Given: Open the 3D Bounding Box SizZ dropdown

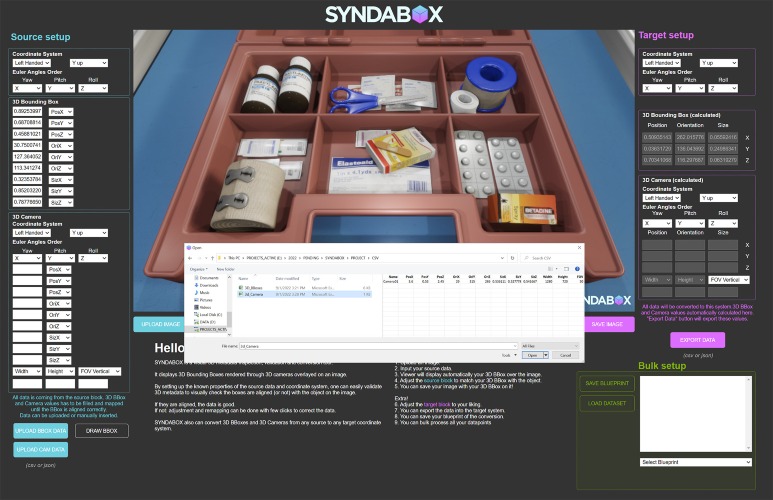Looking at the screenshot, I should [x=61, y=203].
